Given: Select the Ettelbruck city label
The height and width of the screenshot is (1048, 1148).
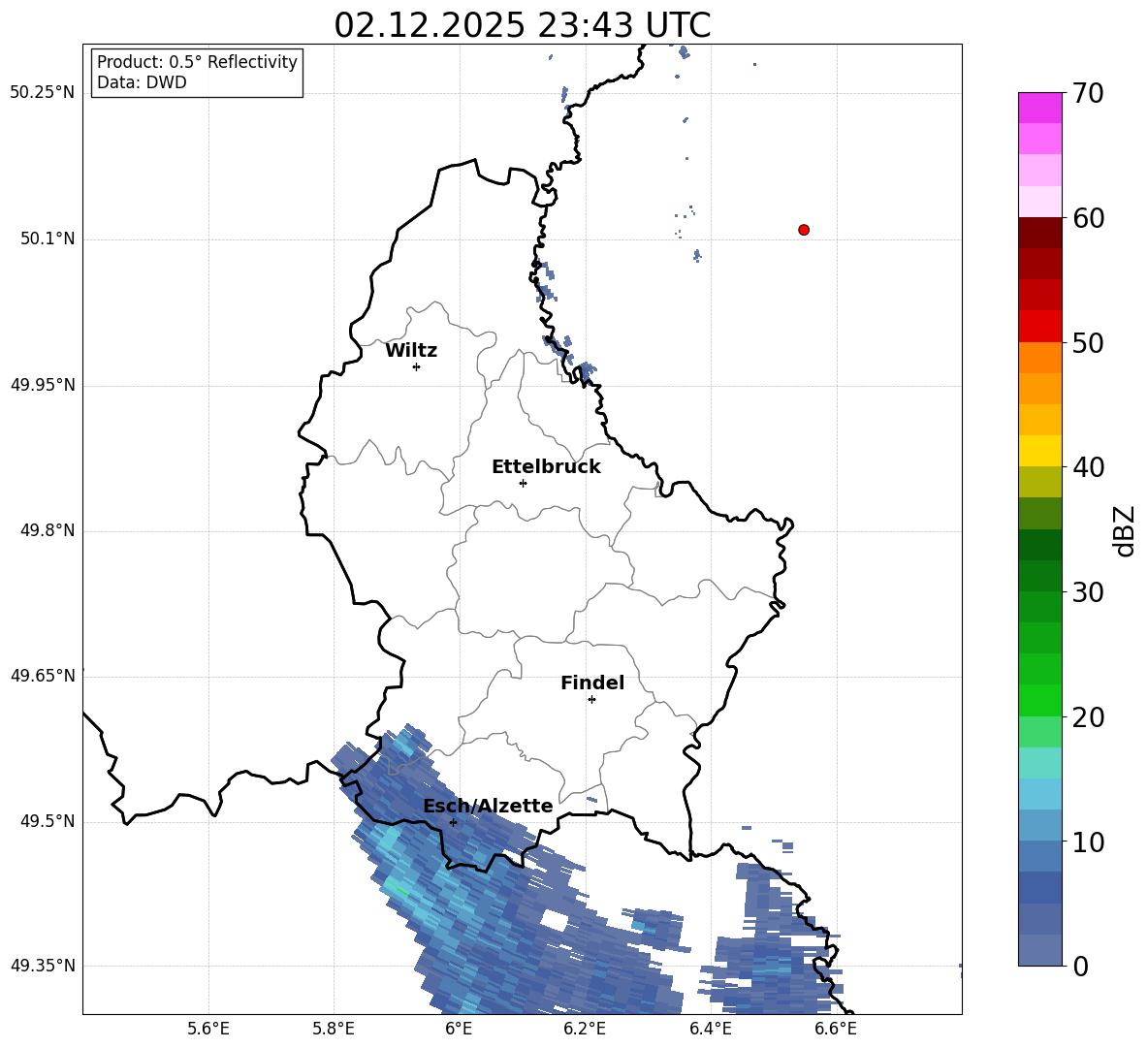Looking at the screenshot, I should pos(546,467).
